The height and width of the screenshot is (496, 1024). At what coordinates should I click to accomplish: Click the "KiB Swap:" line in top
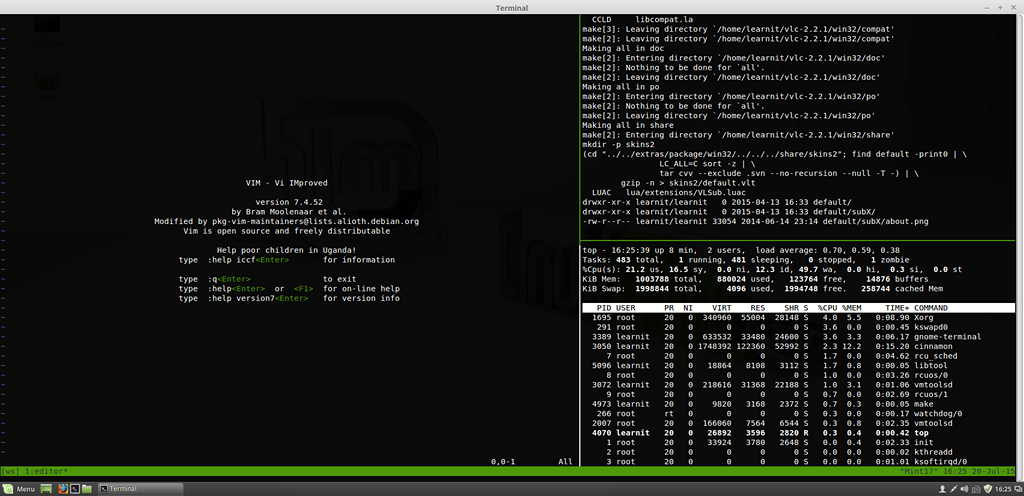pos(763,288)
